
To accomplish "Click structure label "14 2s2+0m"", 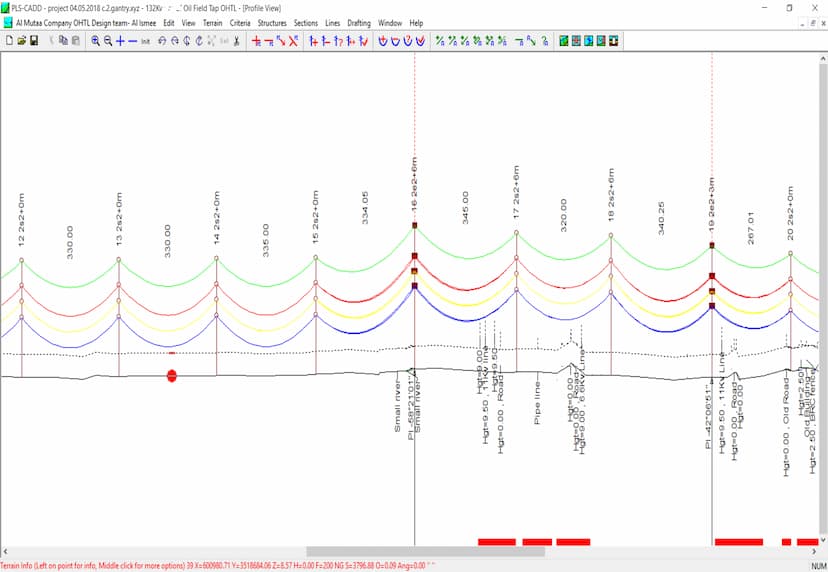I will coord(217,218).
